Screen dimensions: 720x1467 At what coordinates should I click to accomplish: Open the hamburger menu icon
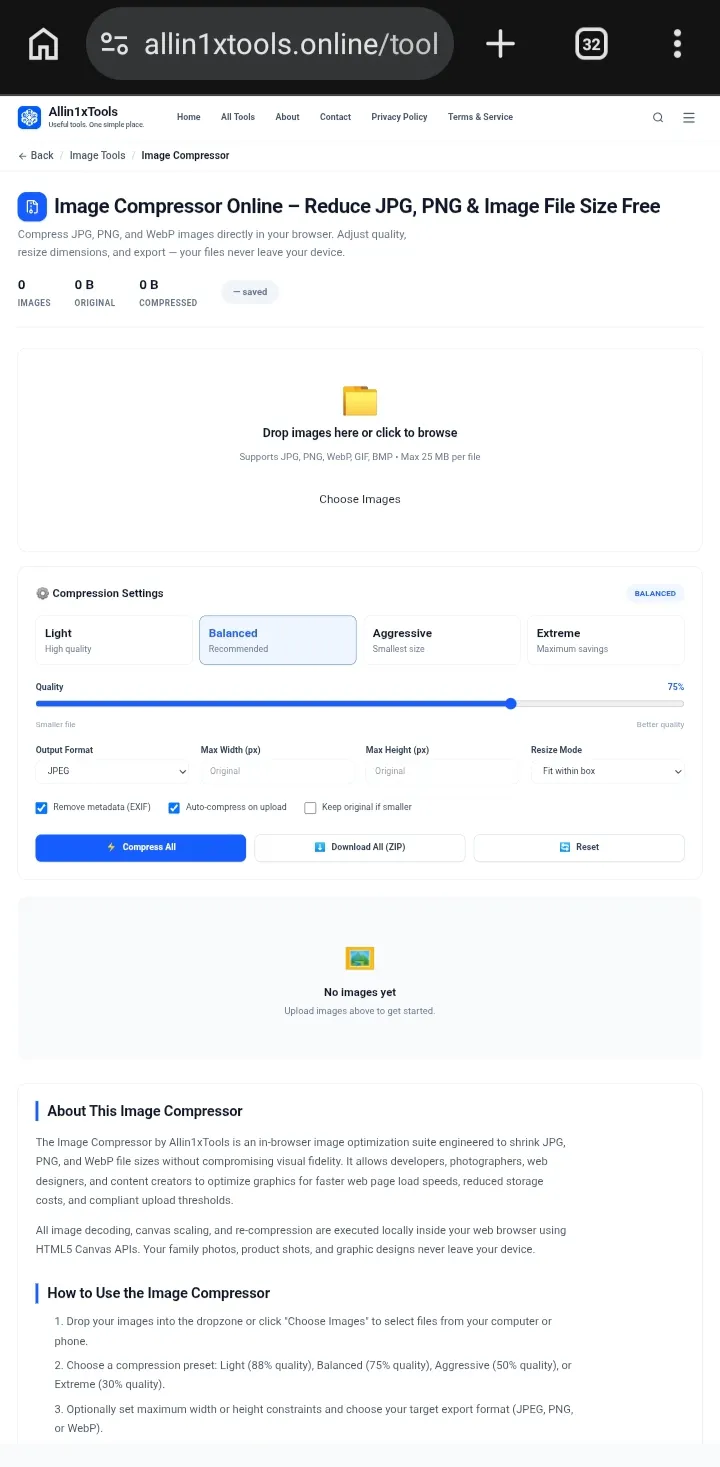689,117
